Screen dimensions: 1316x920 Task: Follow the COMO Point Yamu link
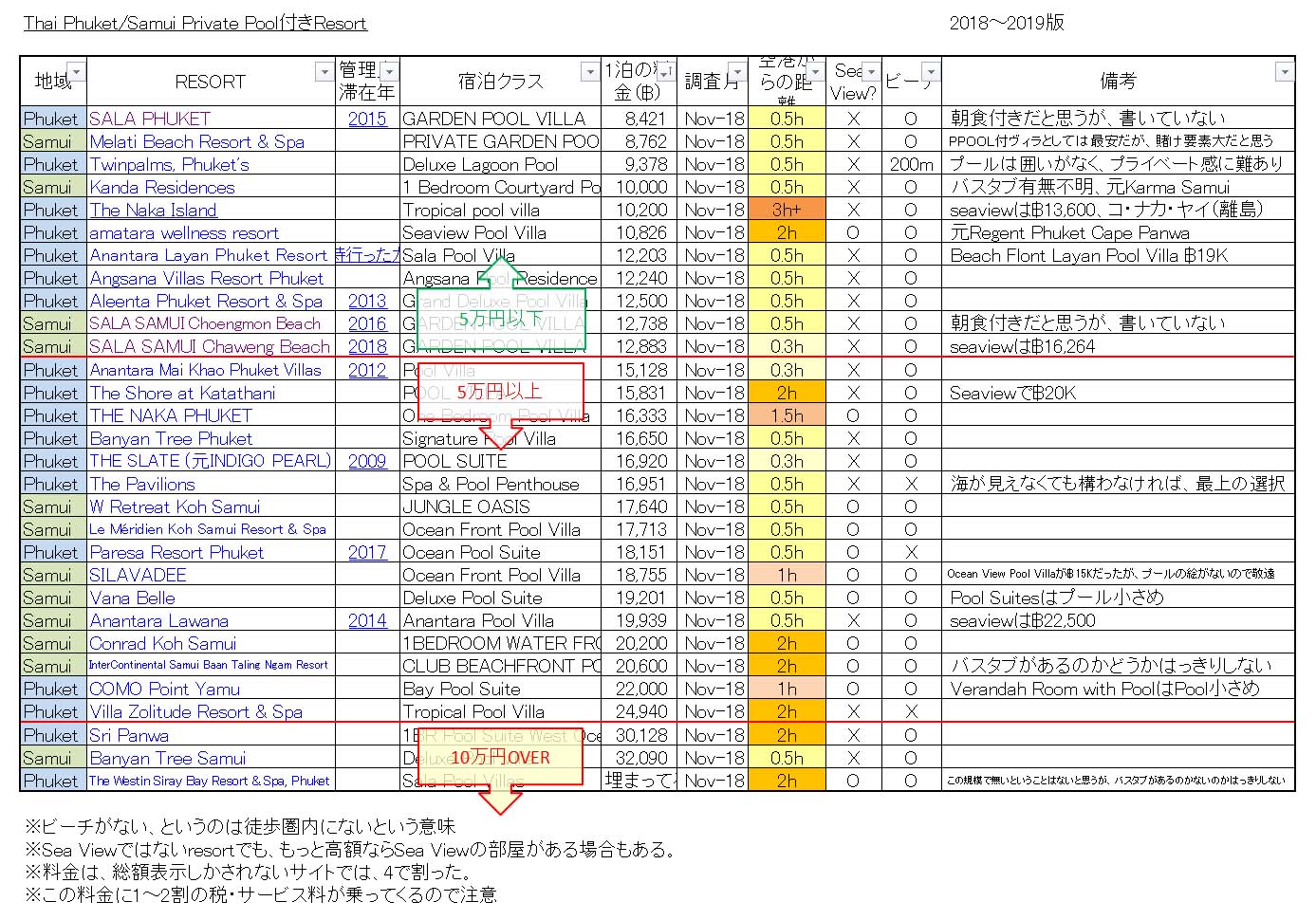[164, 689]
